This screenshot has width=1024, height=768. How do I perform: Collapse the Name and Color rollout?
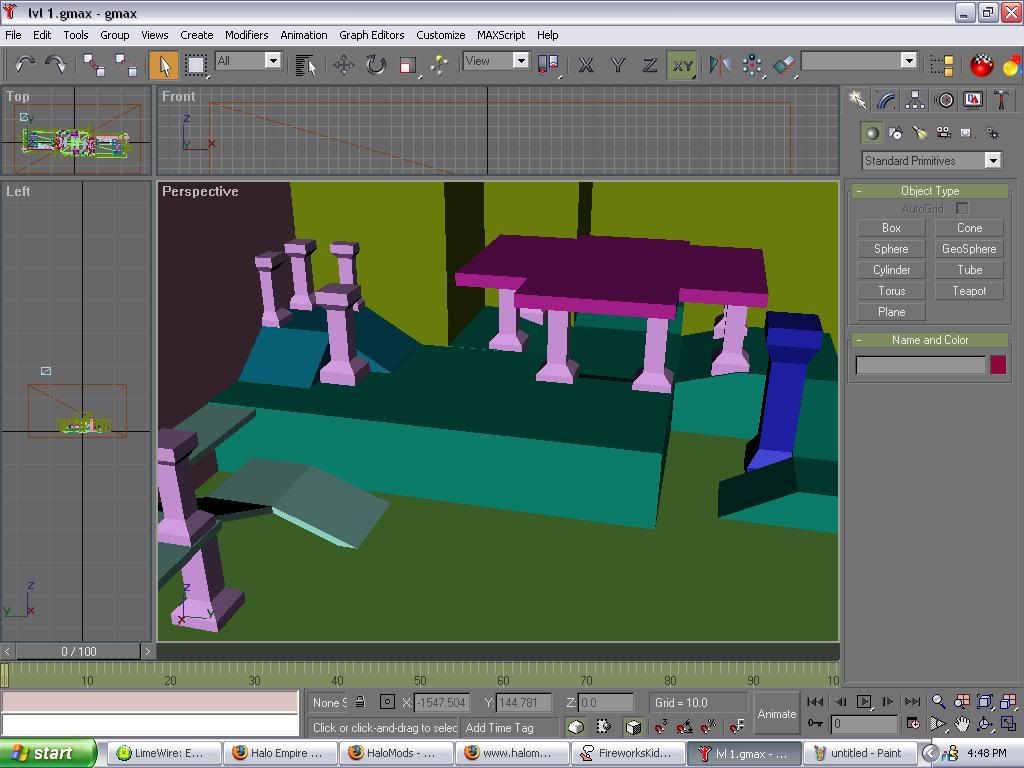[x=930, y=340]
